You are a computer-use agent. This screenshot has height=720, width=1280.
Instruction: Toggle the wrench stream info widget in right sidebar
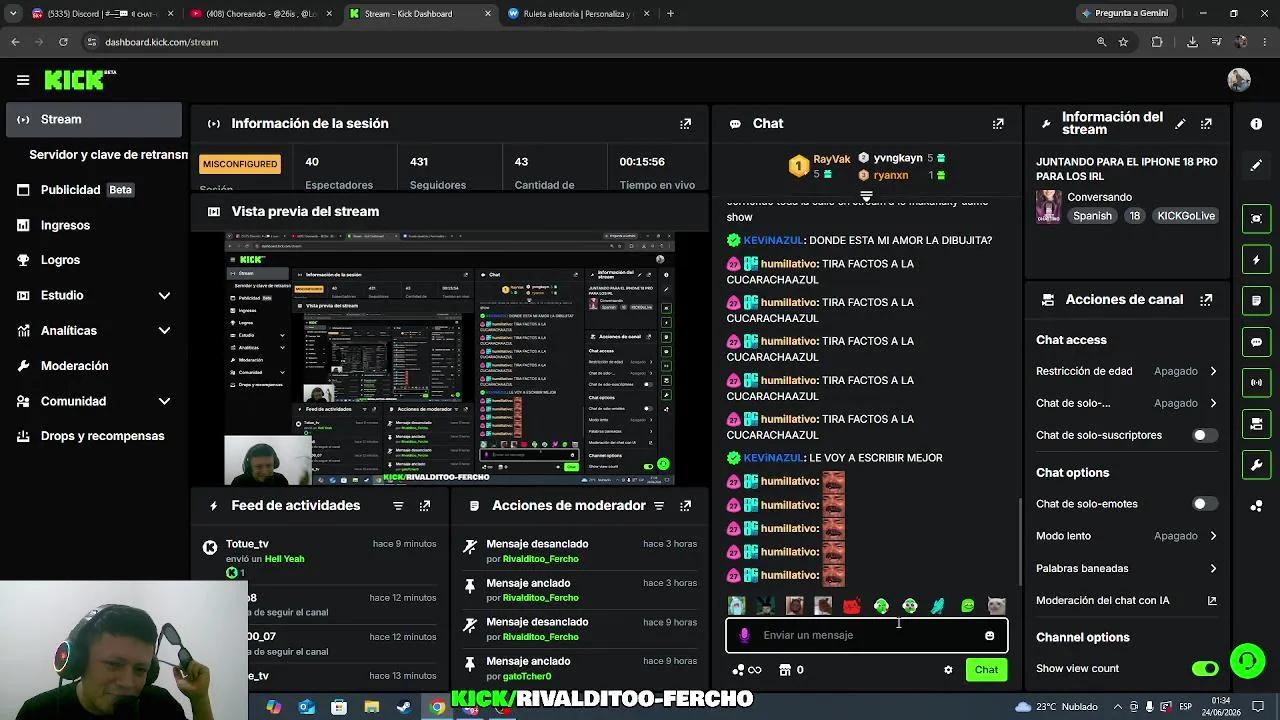[1256, 465]
